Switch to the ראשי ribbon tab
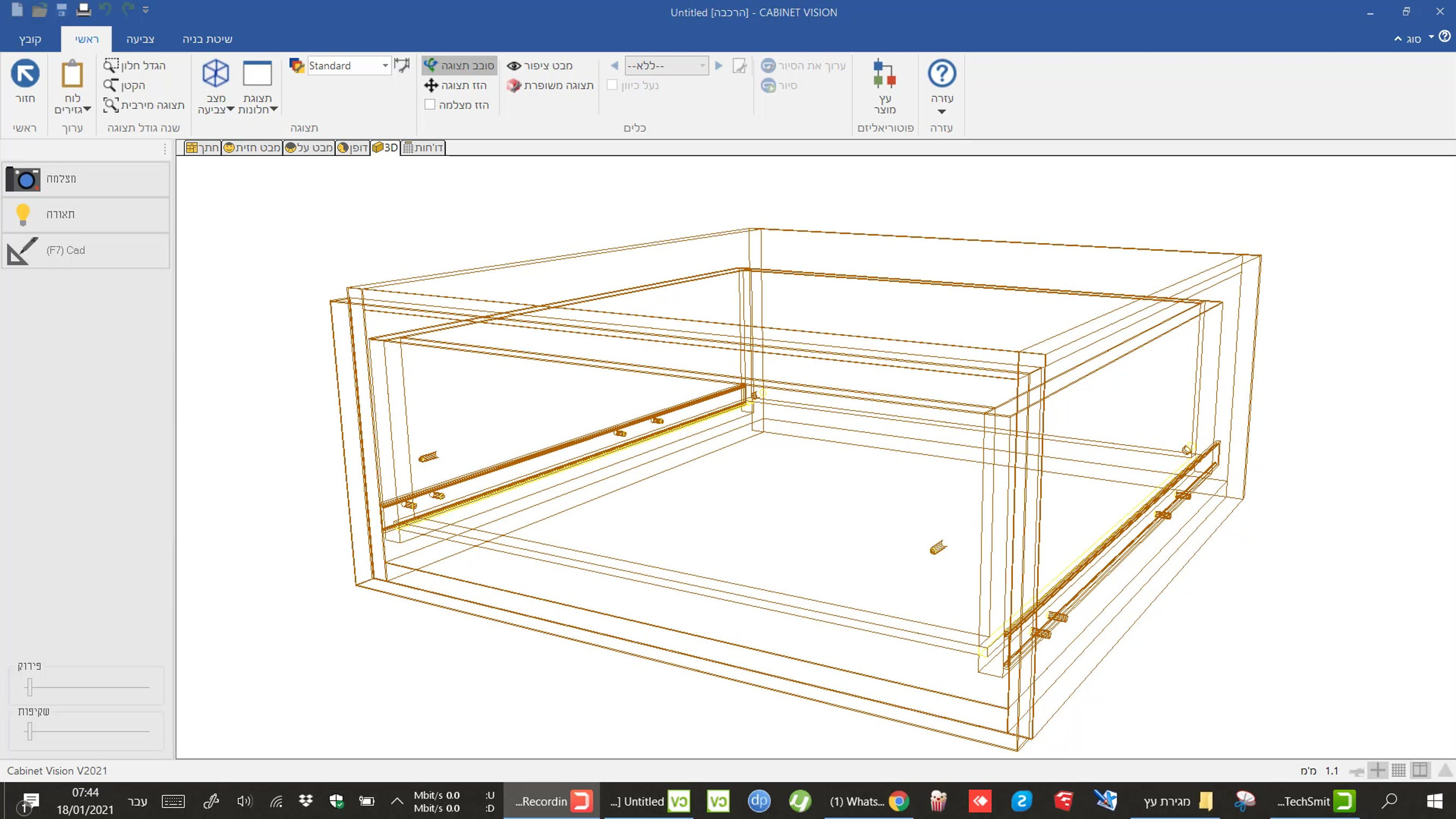1456x819 pixels. click(86, 39)
